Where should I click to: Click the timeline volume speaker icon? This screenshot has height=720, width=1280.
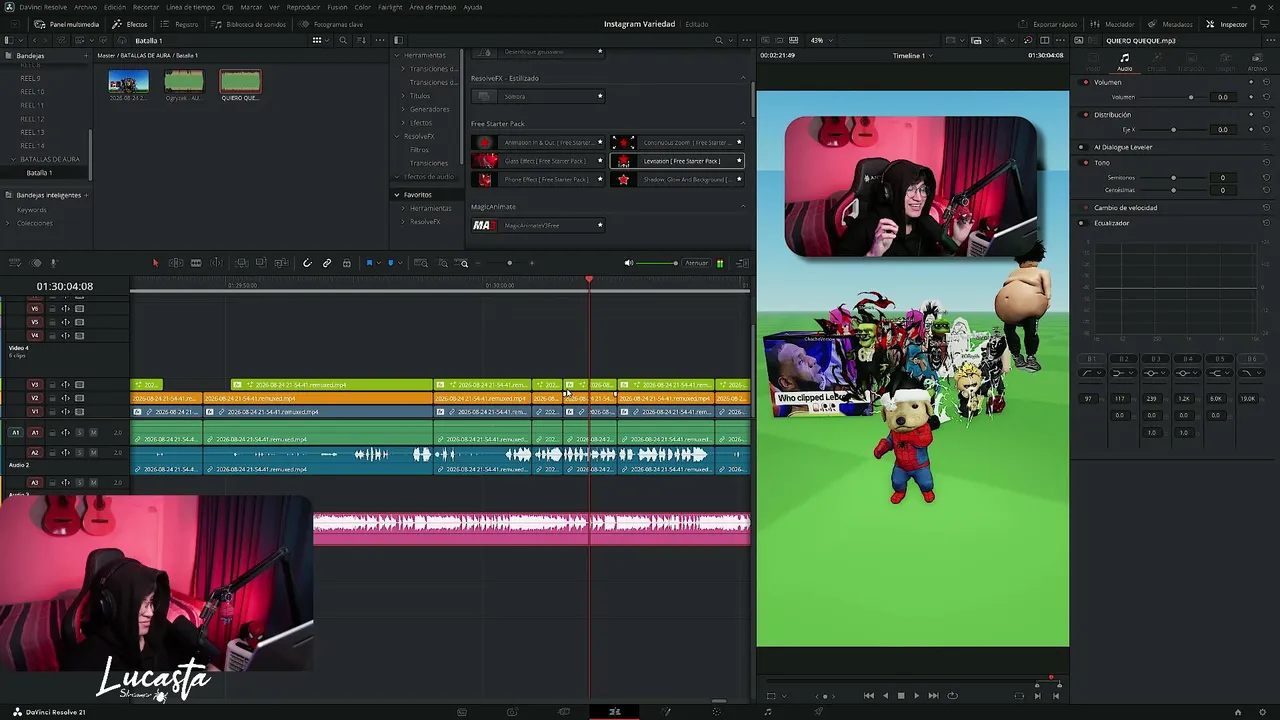pyautogui.click(x=629, y=263)
